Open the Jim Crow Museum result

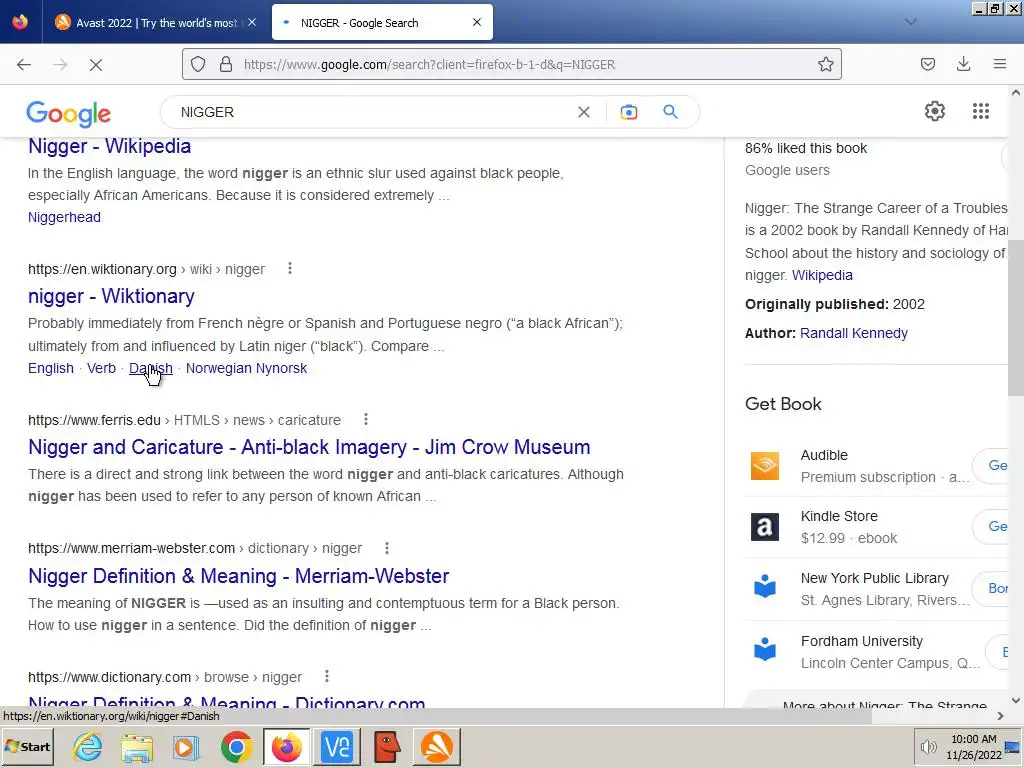(309, 447)
